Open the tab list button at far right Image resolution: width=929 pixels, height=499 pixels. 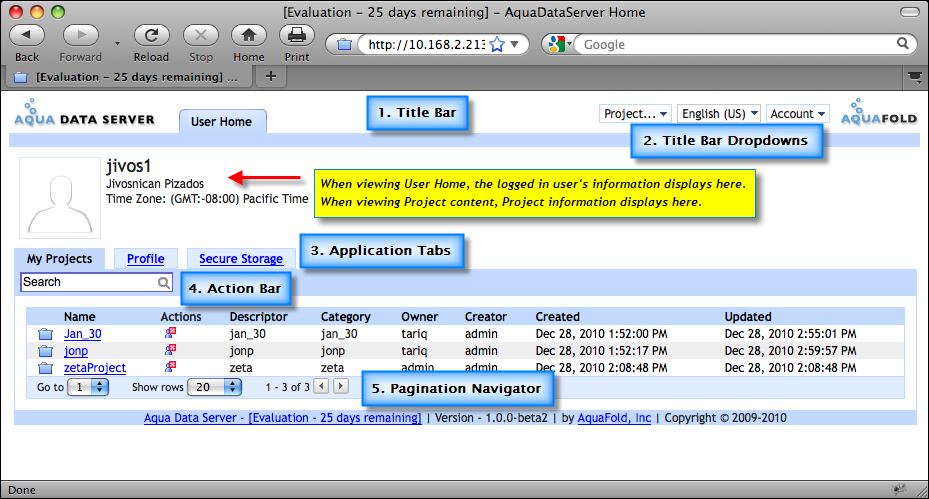tap(915, 76)
